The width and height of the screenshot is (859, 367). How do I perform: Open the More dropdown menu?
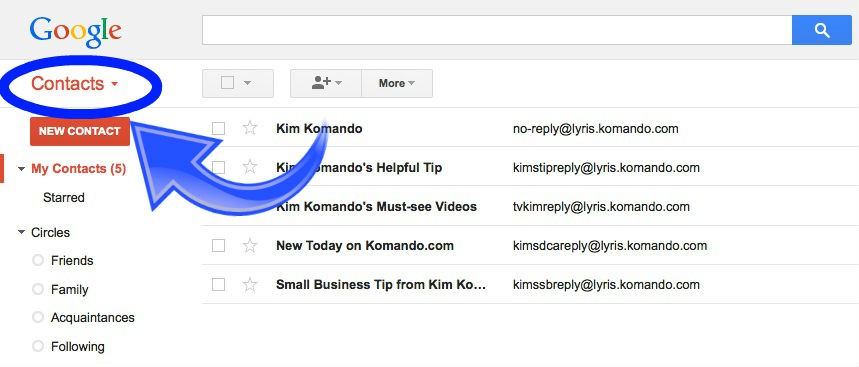(x=397, y=83)
